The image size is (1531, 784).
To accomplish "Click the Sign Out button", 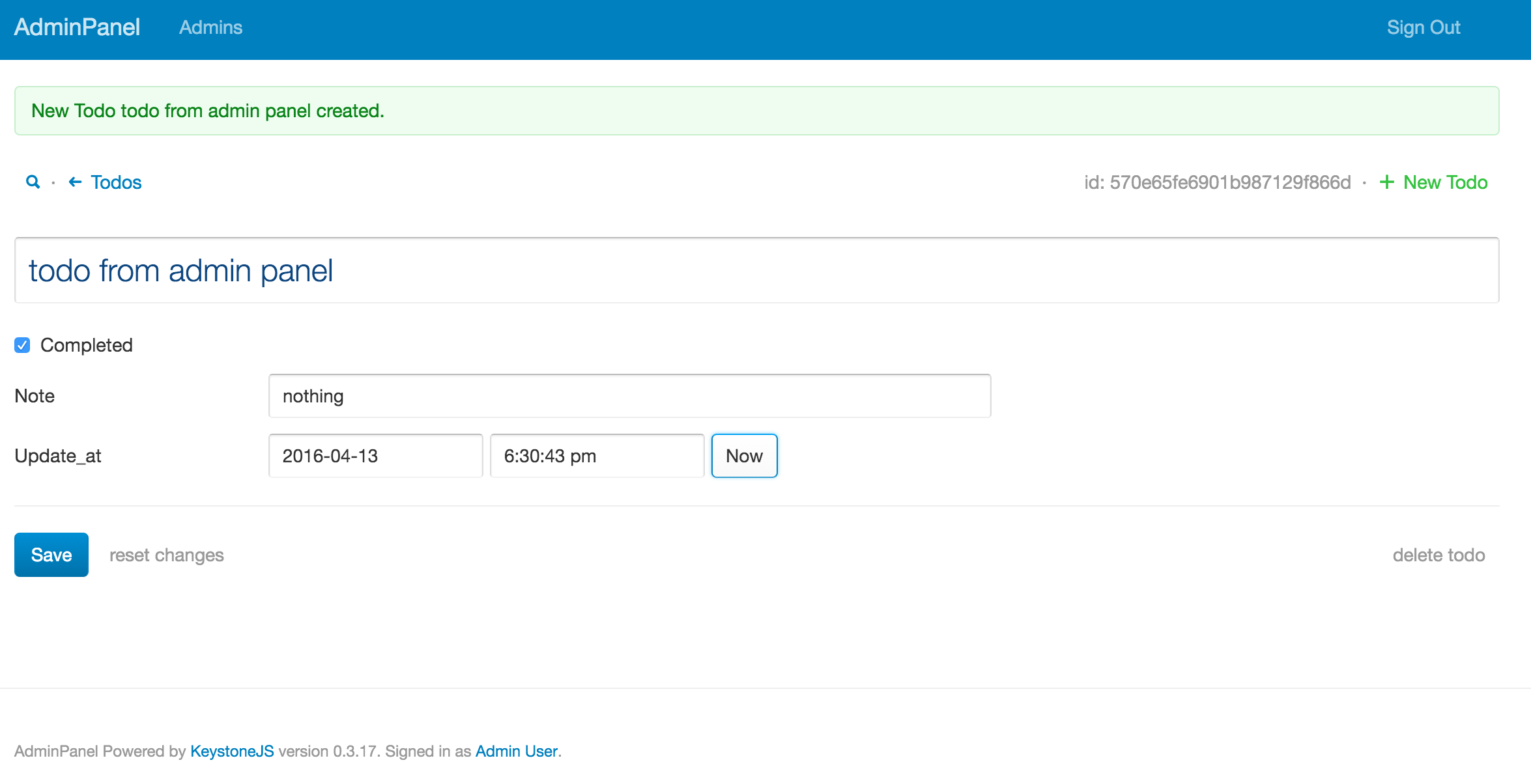I will (x=1422, y=26).
